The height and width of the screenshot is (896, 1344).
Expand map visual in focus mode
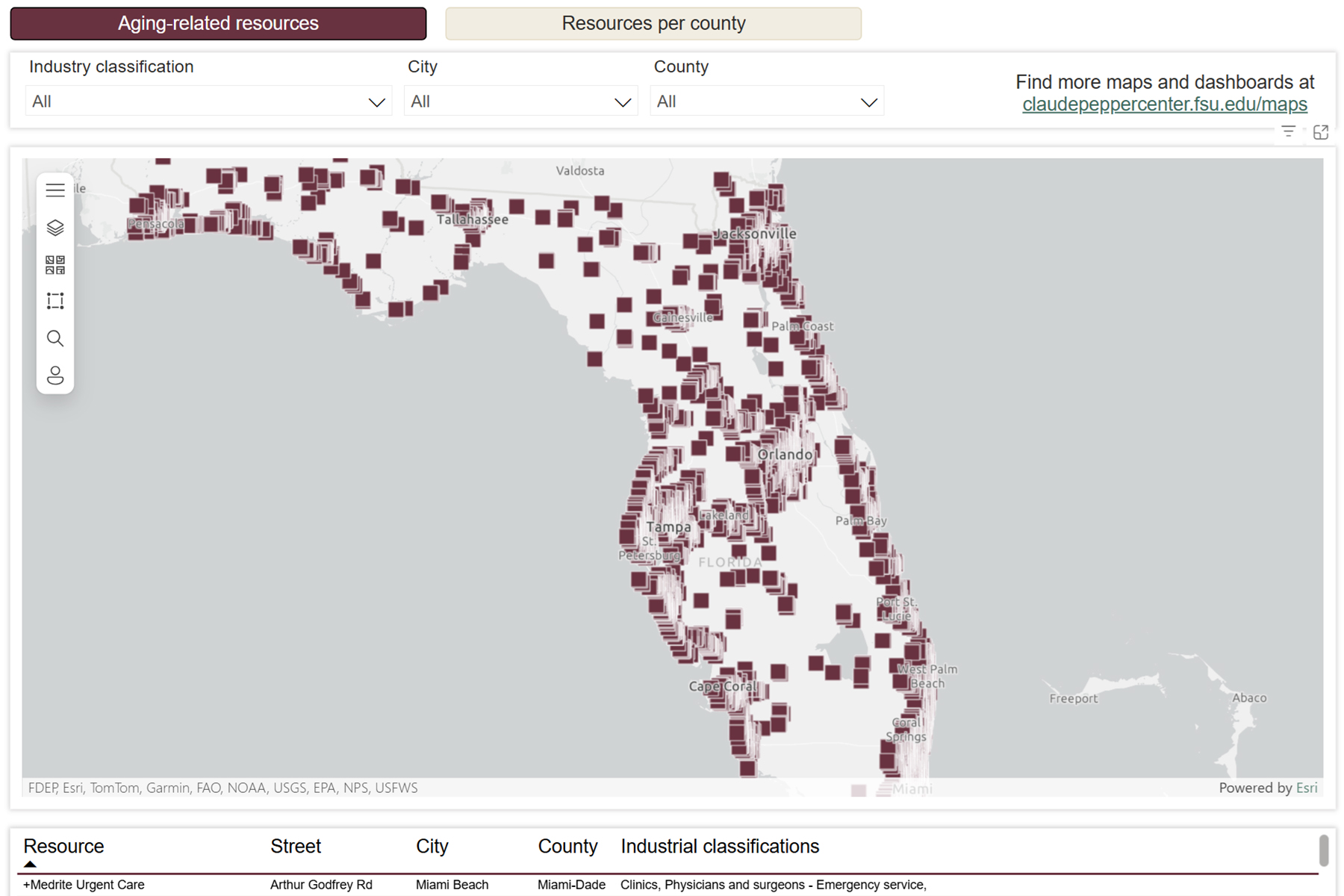(1320, 132)
